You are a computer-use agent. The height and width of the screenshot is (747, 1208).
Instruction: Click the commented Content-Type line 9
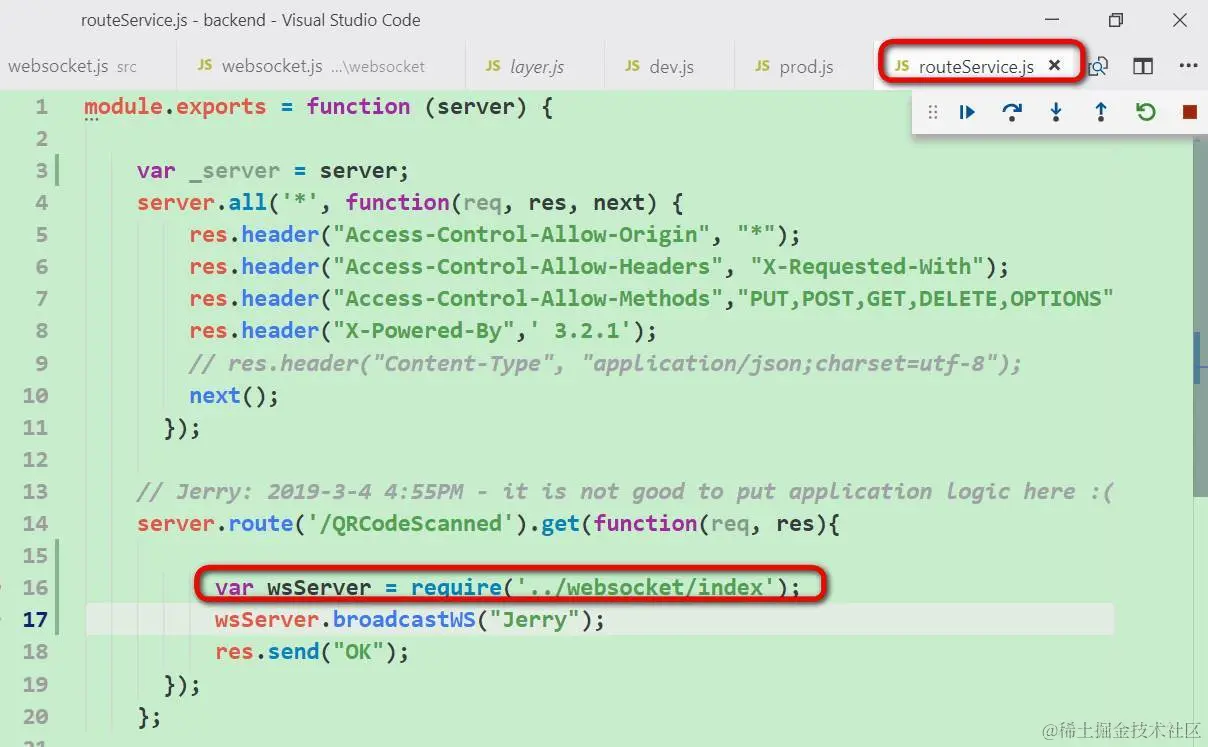[605, 363]
